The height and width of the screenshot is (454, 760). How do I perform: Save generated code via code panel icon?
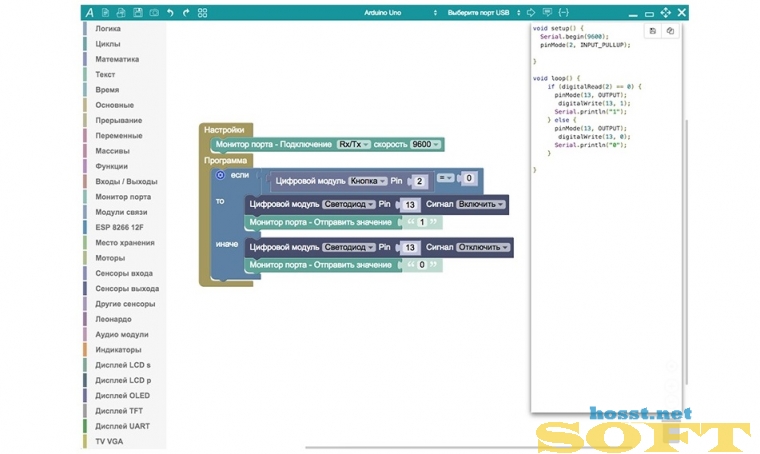pos(653,31)
